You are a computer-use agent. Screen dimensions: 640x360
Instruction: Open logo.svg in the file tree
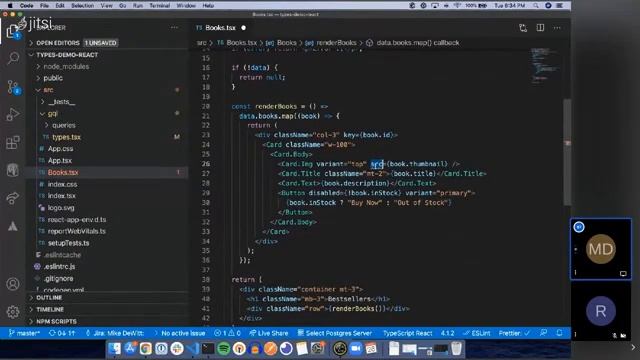point(61,208)
